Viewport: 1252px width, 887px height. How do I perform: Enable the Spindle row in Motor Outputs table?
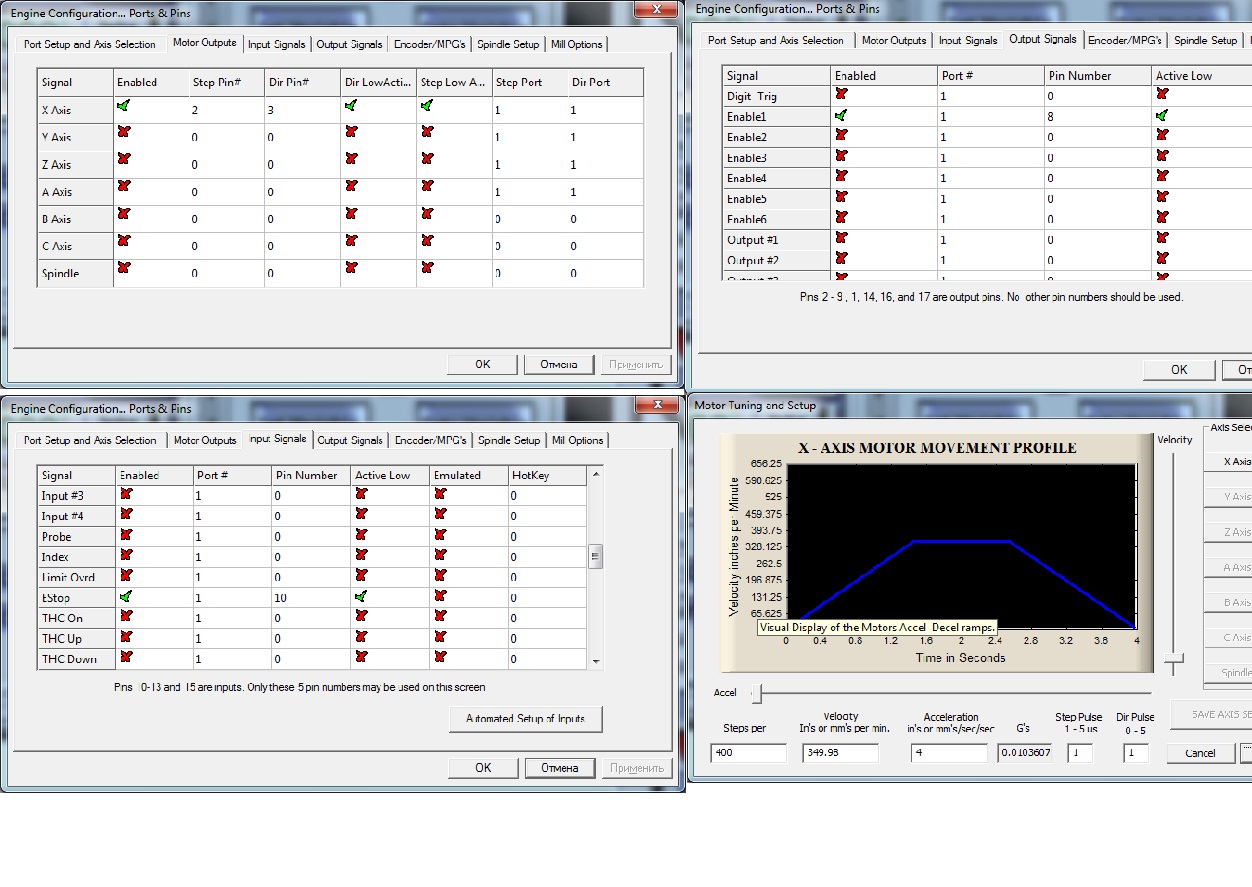[123, 267]
